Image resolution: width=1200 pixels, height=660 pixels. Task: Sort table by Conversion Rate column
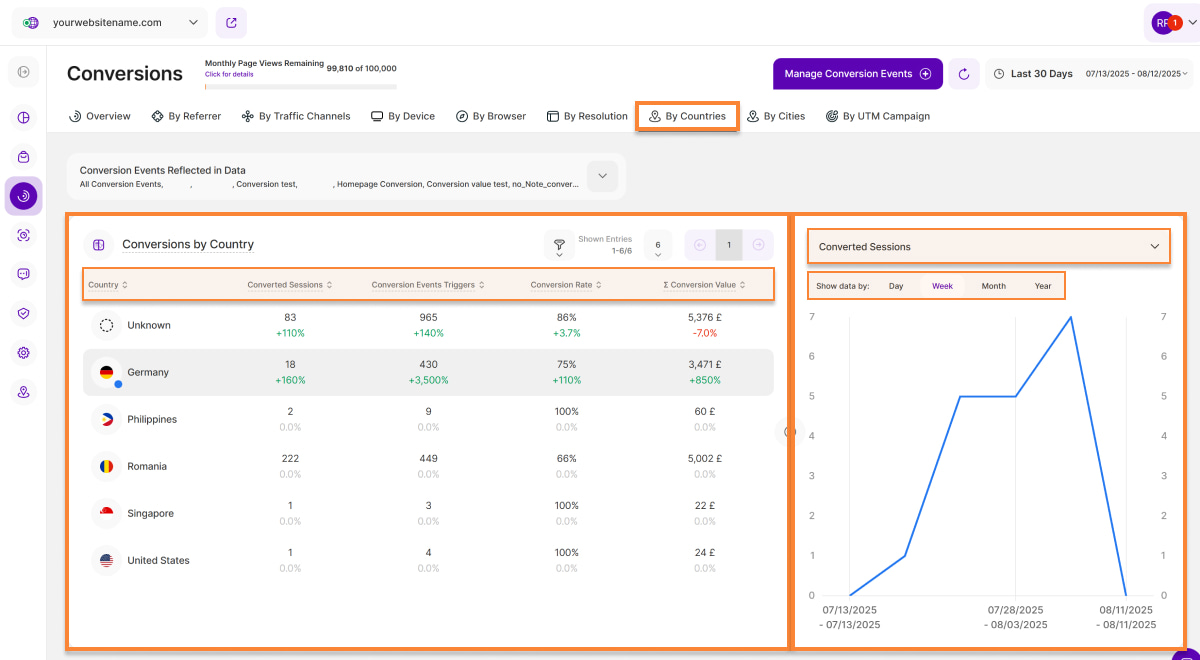(x=565, y=285)
